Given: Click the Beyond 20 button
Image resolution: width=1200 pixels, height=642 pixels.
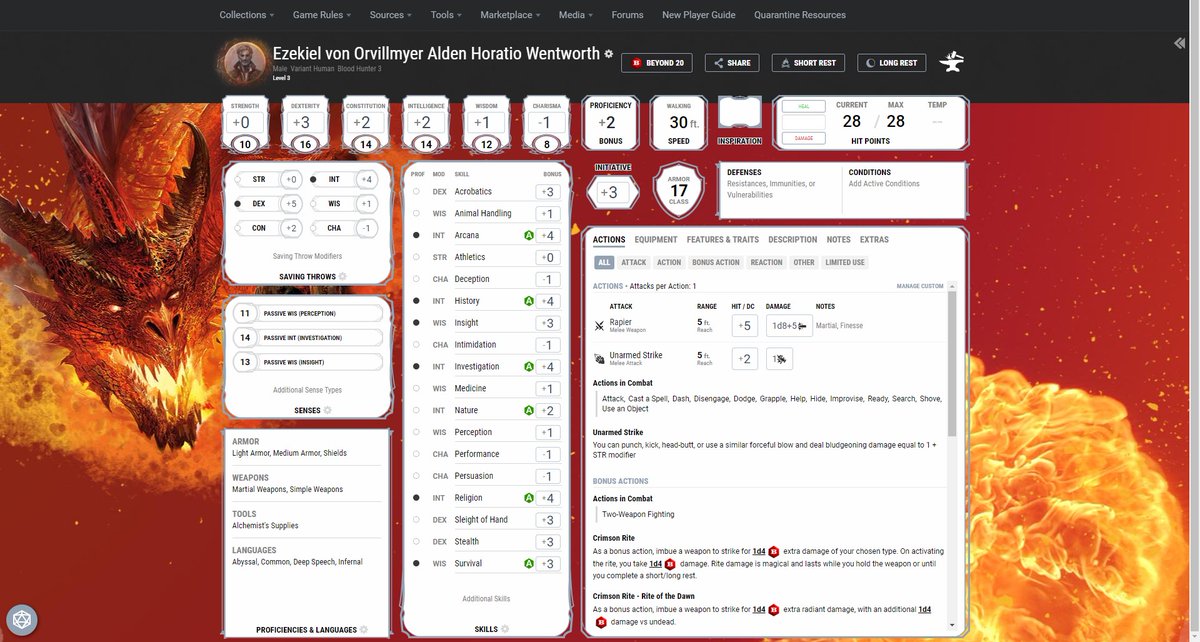Looking at the screenshot, I should [x=657, y=62].
